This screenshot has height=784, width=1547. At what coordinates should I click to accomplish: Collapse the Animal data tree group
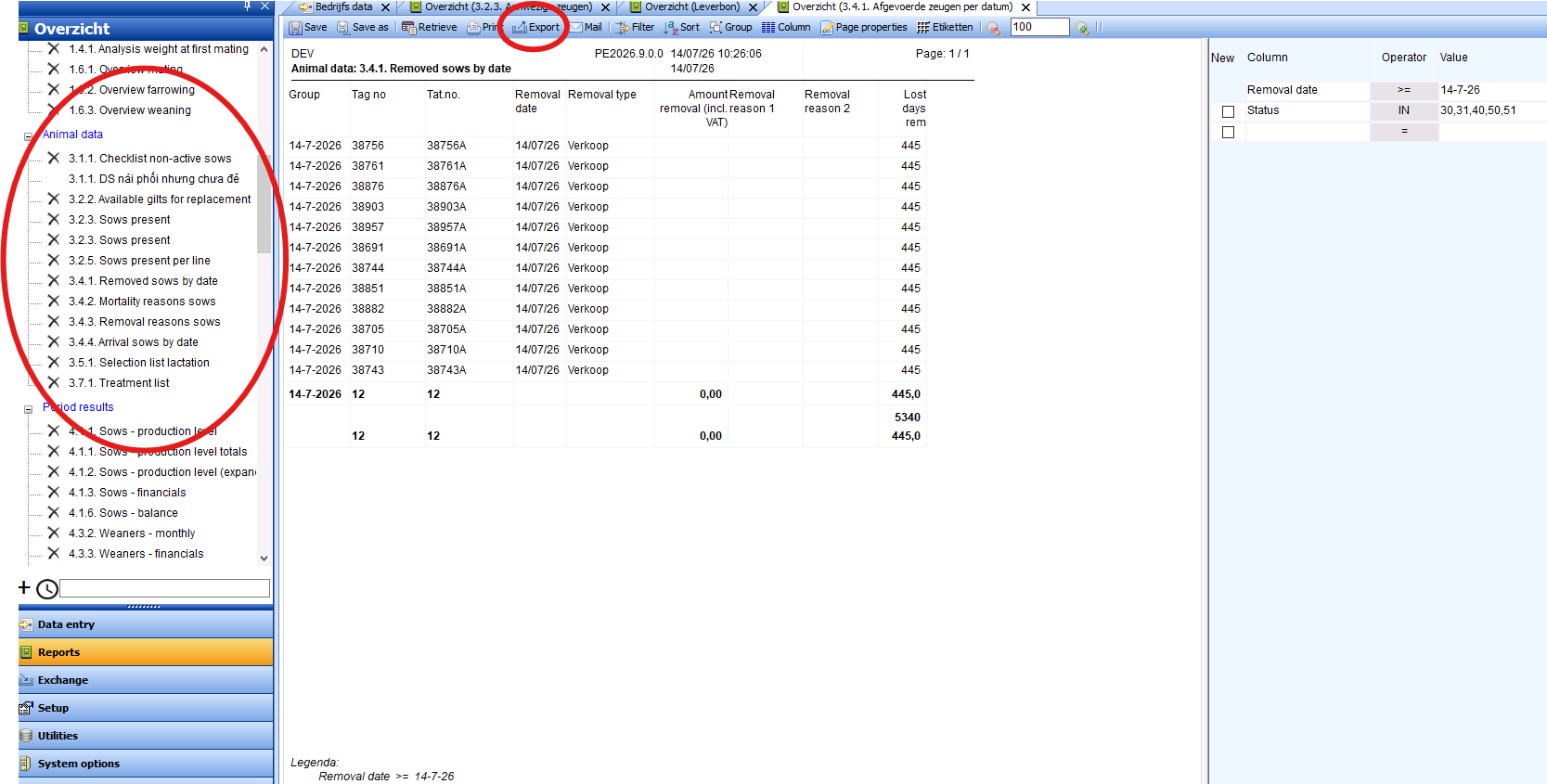28,136
